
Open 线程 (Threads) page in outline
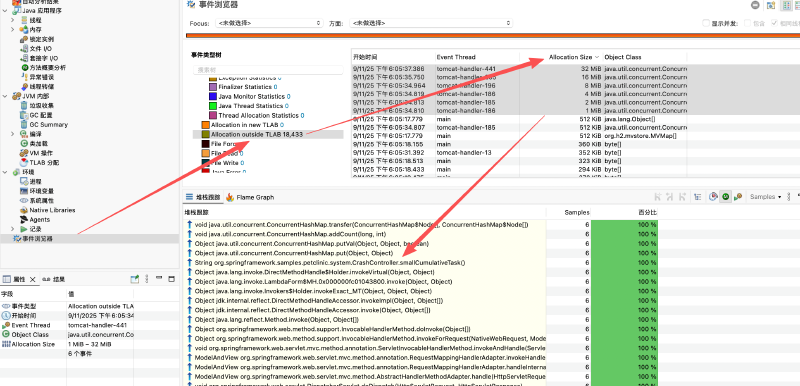(36, 20)
